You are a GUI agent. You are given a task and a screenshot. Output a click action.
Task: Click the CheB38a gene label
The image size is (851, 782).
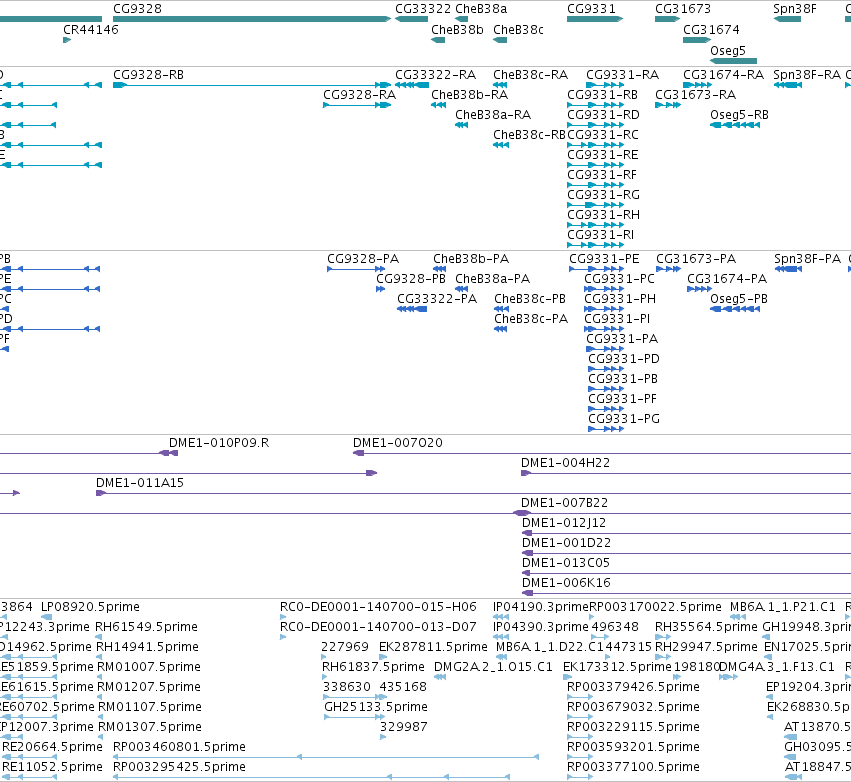481,9
